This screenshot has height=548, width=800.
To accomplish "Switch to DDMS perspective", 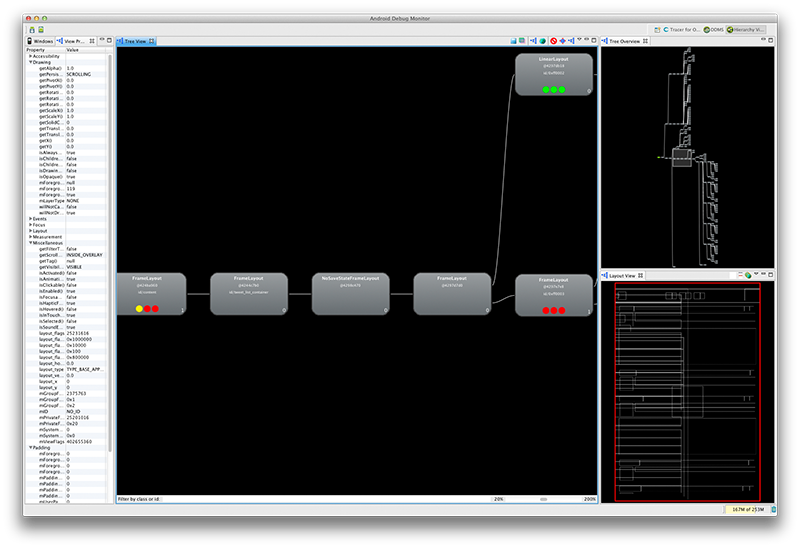I will pyautogui.click(x=714, y=30).
